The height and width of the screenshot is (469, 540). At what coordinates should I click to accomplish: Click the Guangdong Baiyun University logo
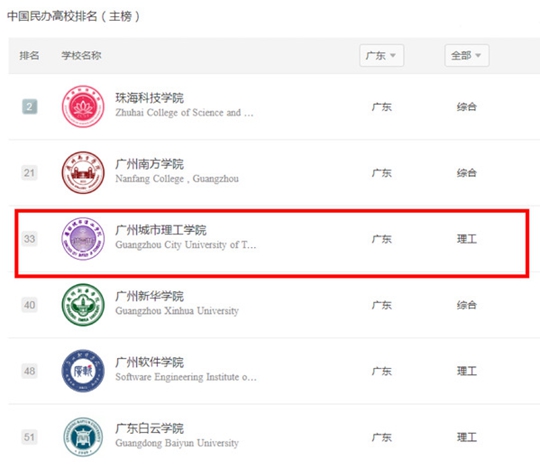click(x=83, y=437)
